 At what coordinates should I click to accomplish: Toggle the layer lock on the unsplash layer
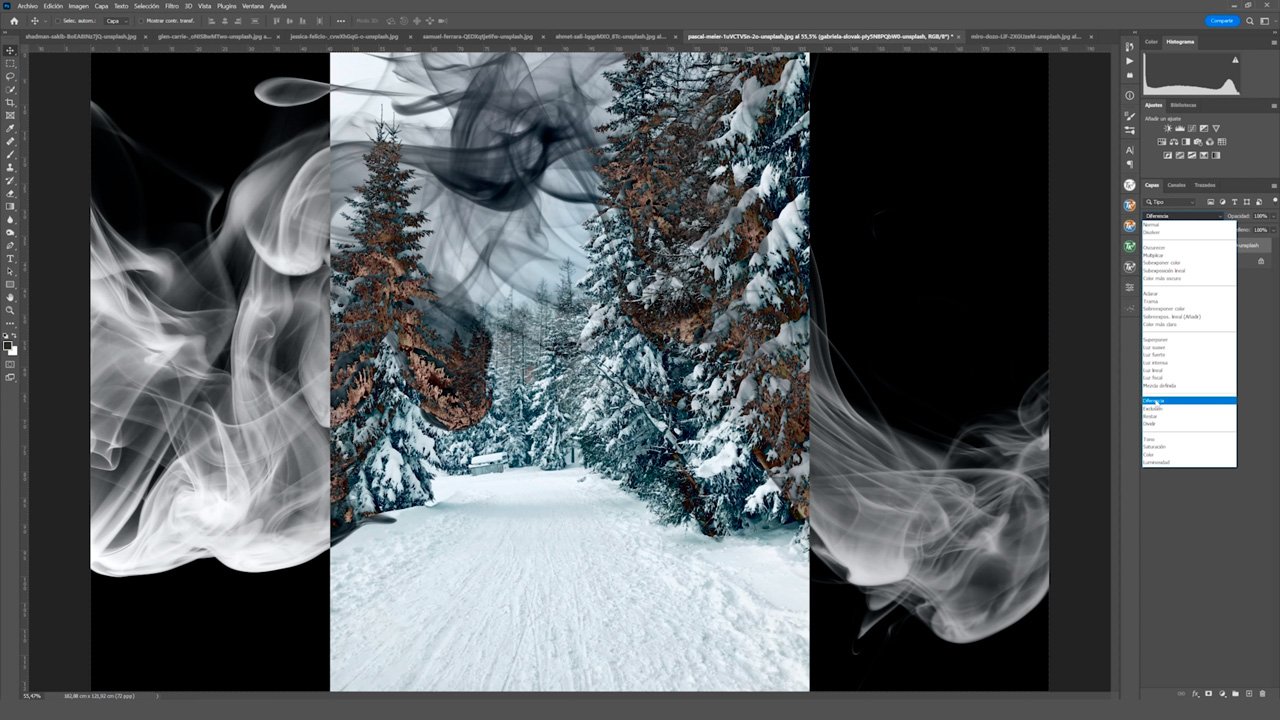[1261, 261]
